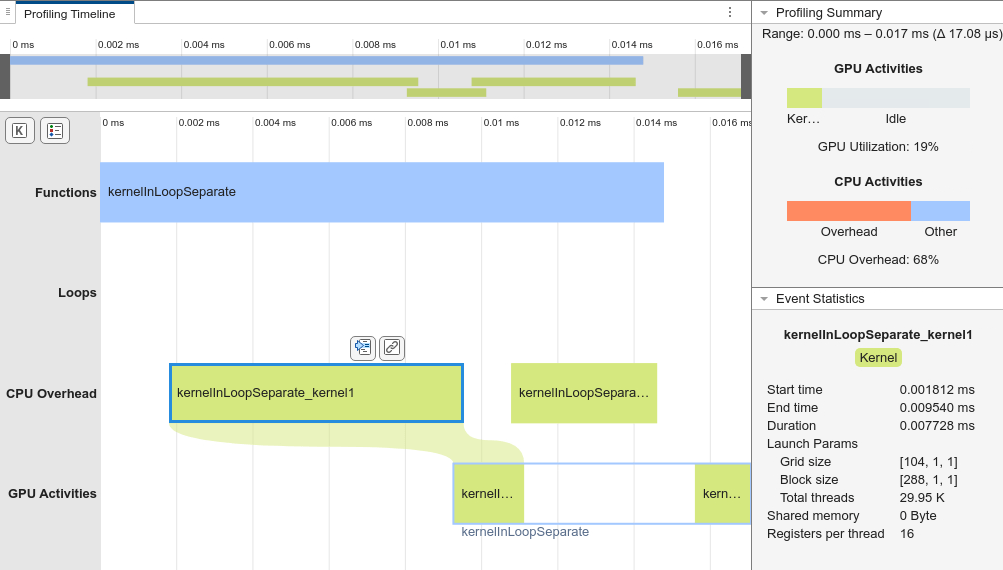Image resolution: width=1003 pixels, height=570 pixels.
Task: Click the first GPU Activities kernel block
Action: coord(488,493)
